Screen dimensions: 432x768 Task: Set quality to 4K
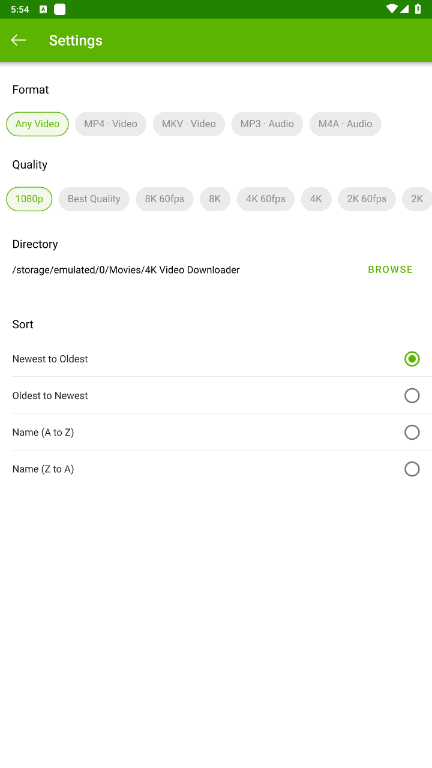(316, 199)
